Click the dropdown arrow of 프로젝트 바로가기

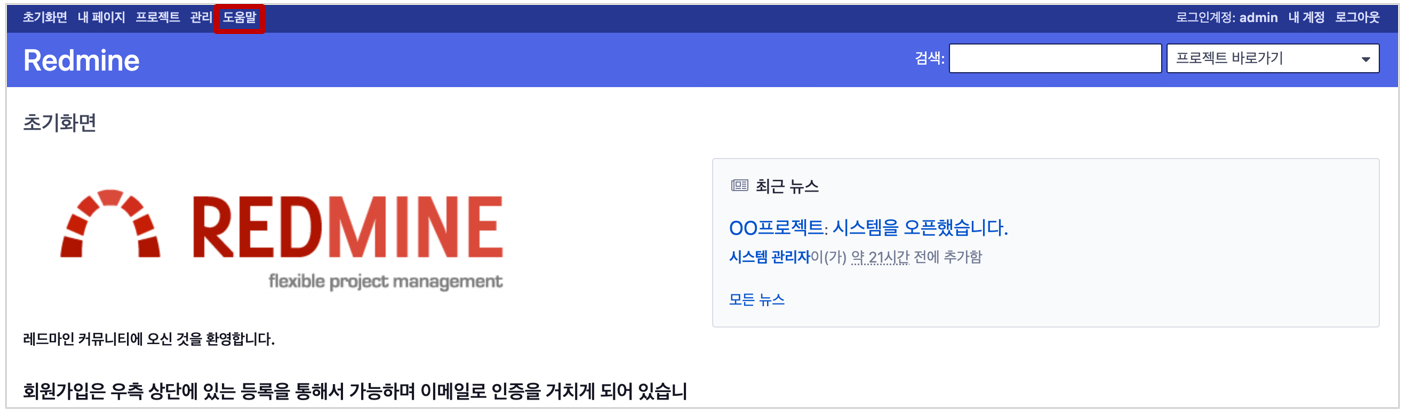click(1365, 59)
